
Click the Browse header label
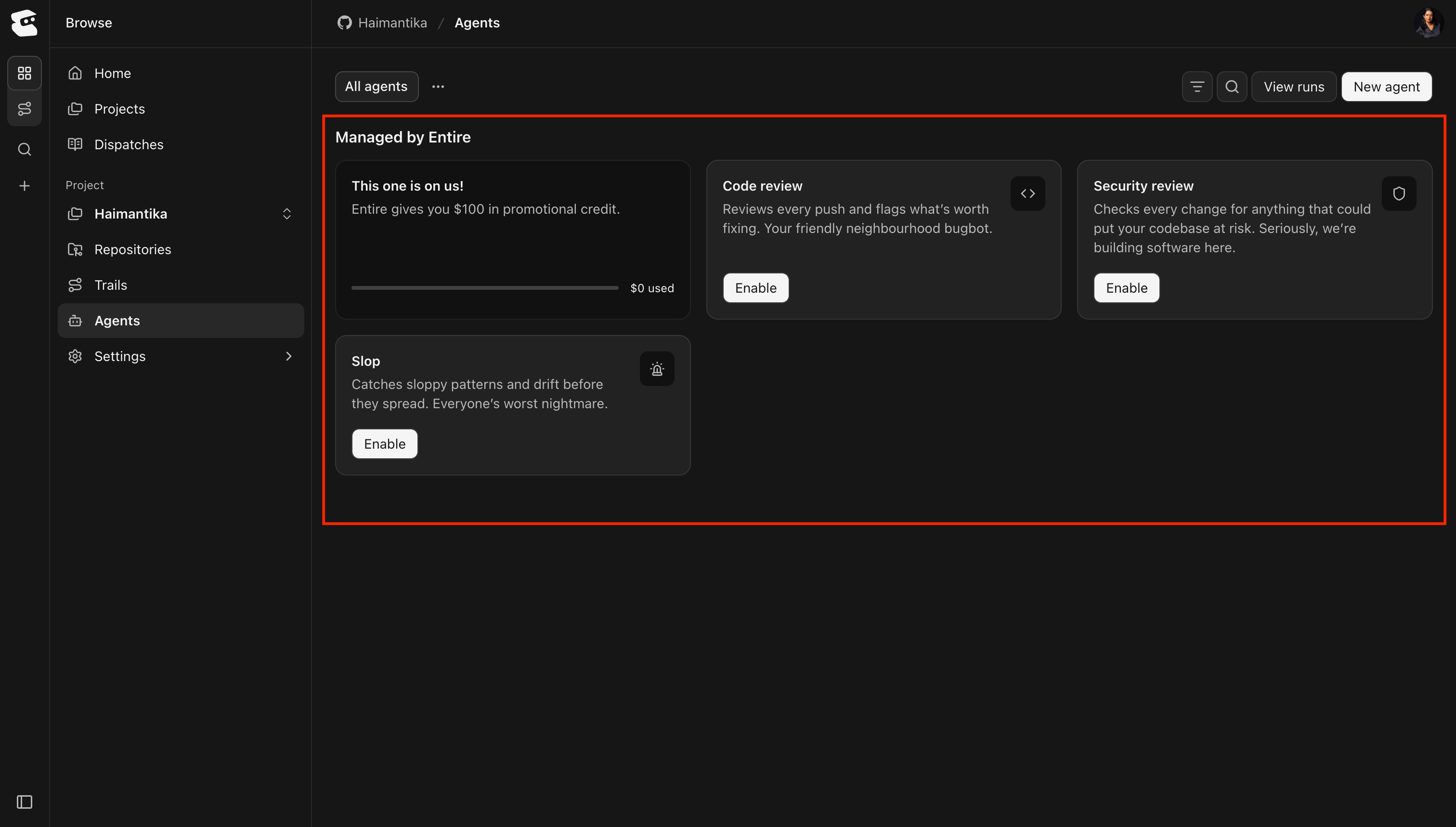click(x=89, y=23)
